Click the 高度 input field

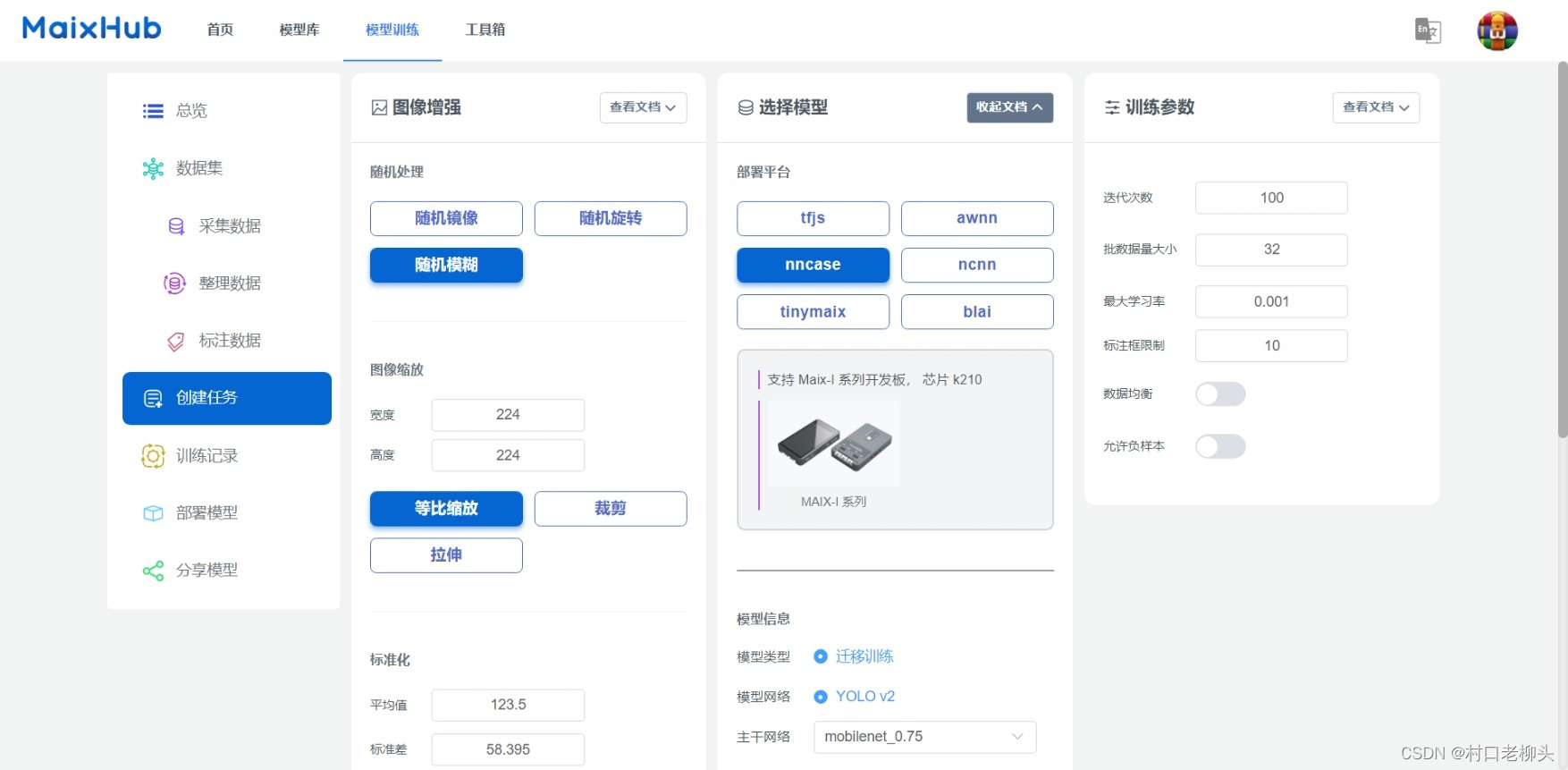tap(508, 455)
